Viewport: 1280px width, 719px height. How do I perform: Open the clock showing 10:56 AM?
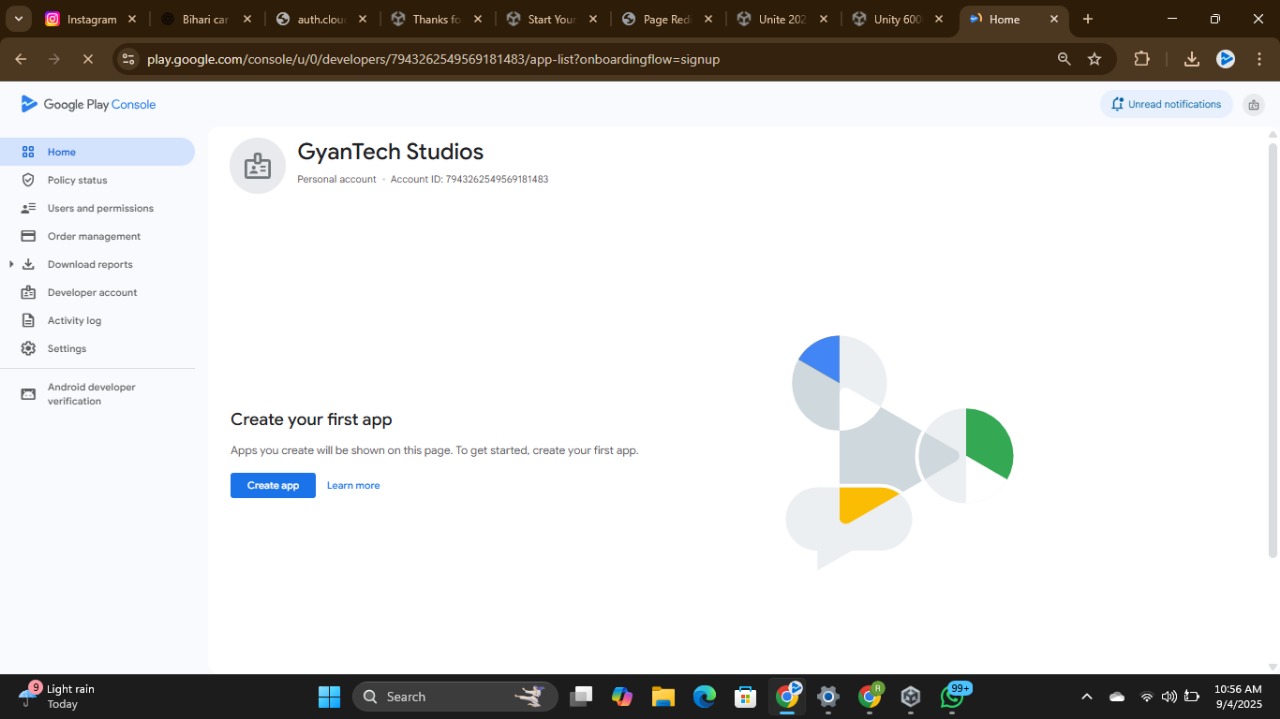pyautogui.click(x=1238, y=696)
